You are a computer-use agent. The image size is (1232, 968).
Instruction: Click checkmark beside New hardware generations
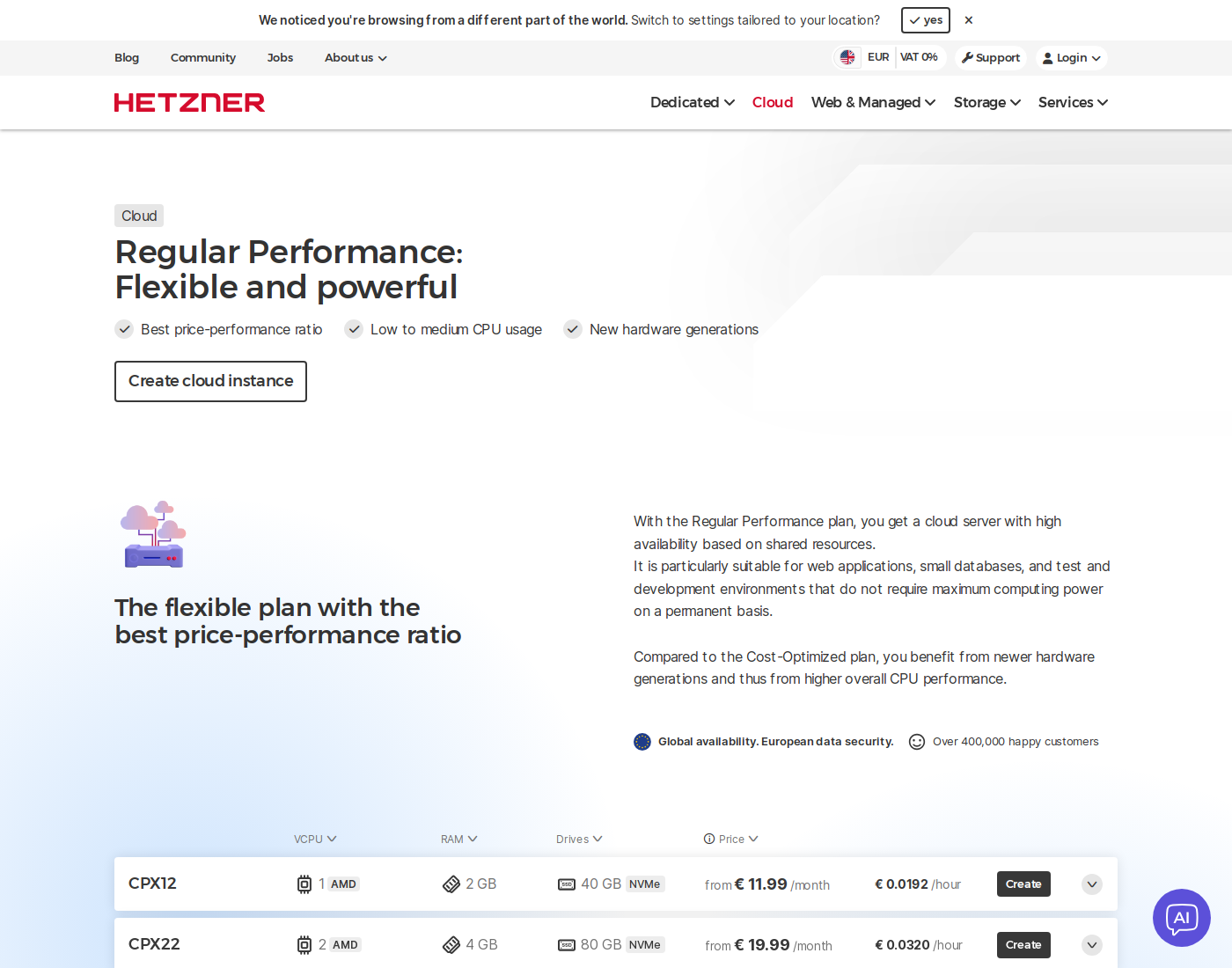(573, 329)
